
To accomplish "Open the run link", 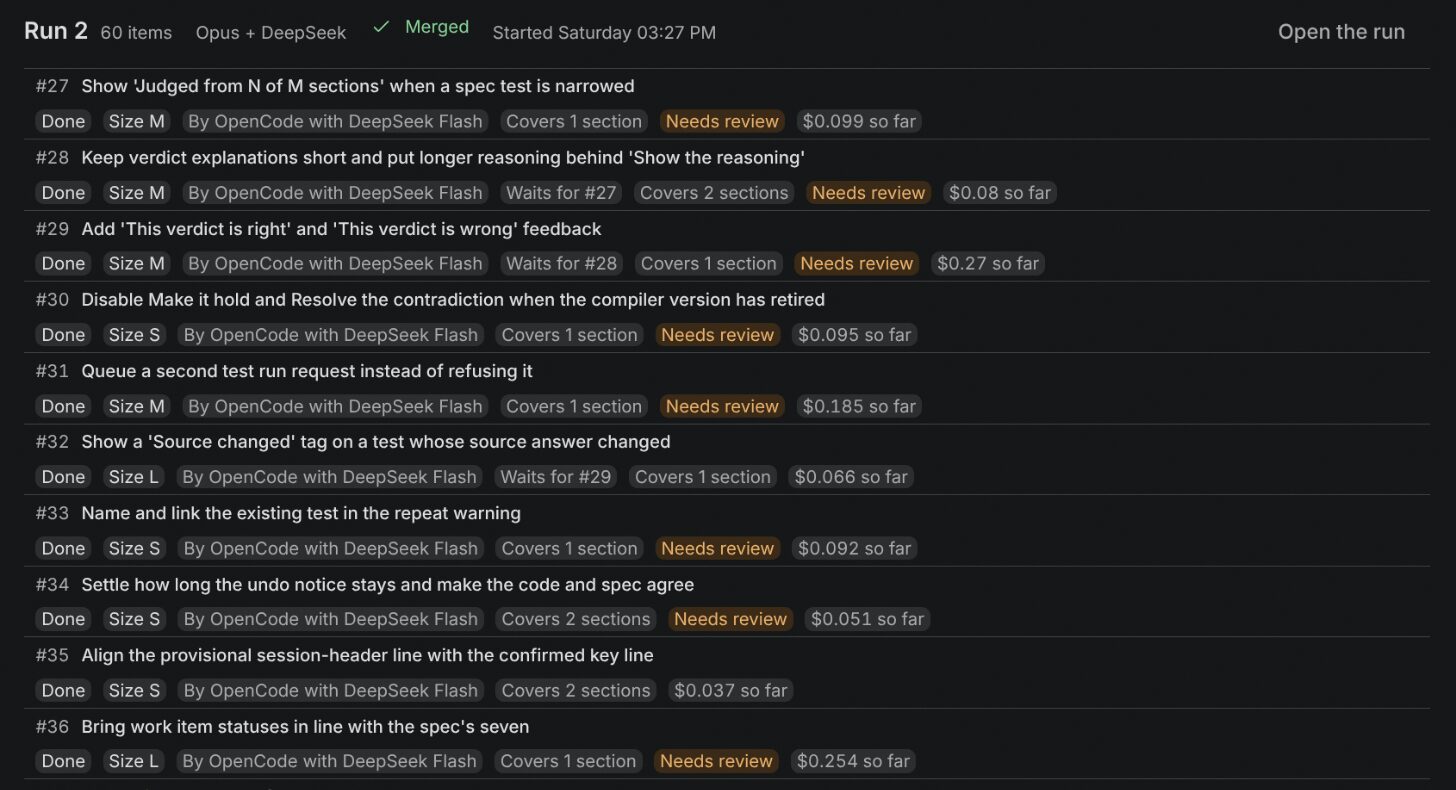I will click(x=1341, y=31).
